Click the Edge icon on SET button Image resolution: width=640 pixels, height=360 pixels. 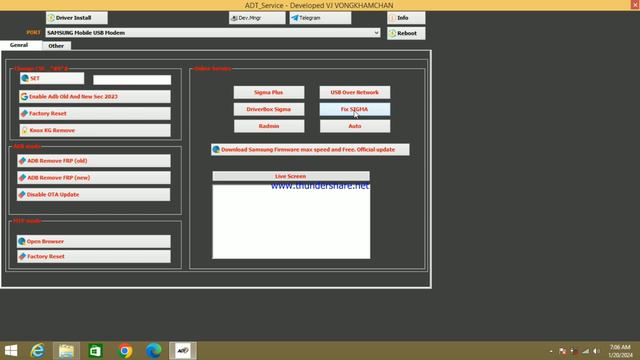pyautogui.click(x=25, y=78)
